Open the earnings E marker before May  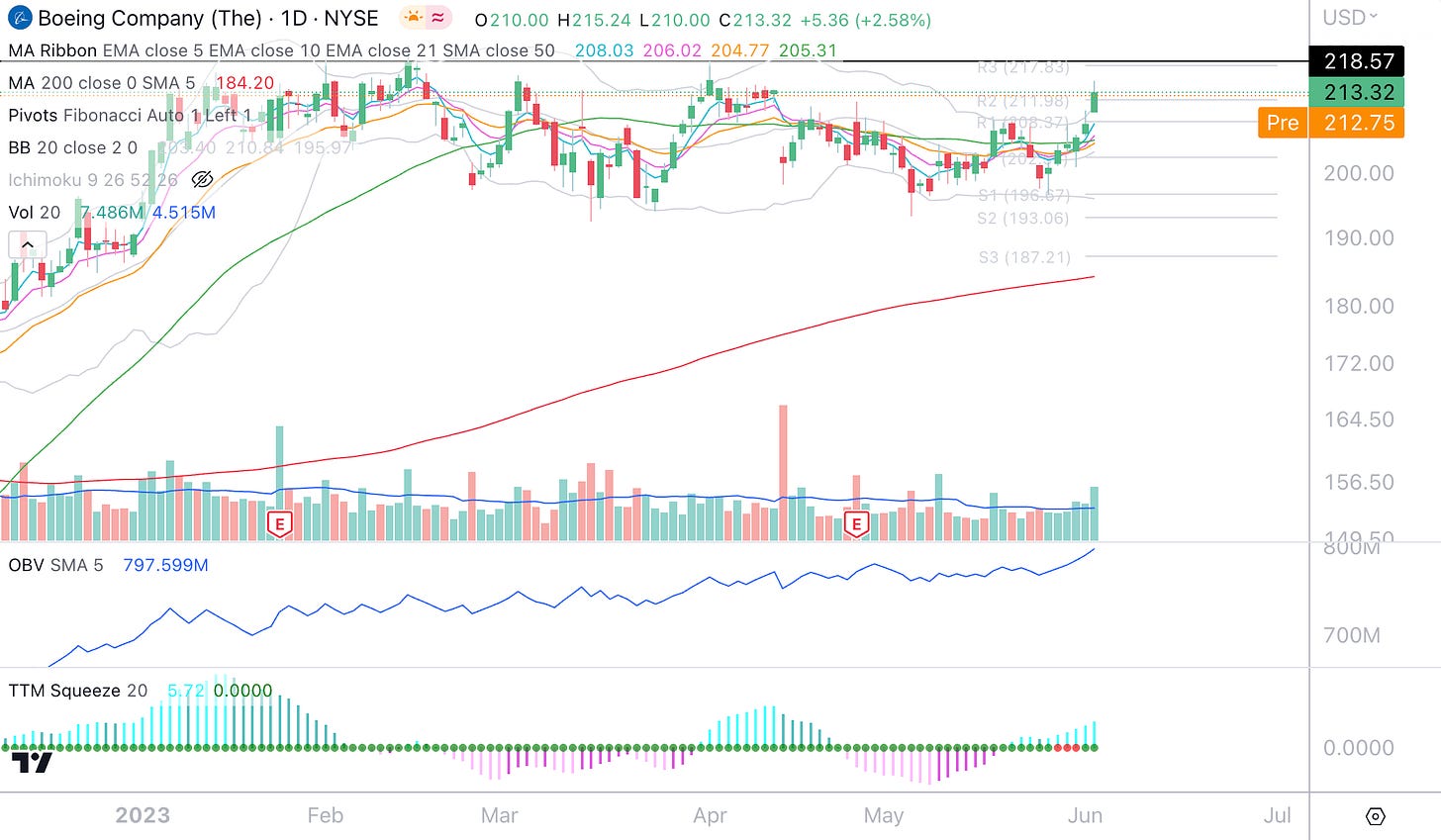pyautogui.click(x=856, y=524)
